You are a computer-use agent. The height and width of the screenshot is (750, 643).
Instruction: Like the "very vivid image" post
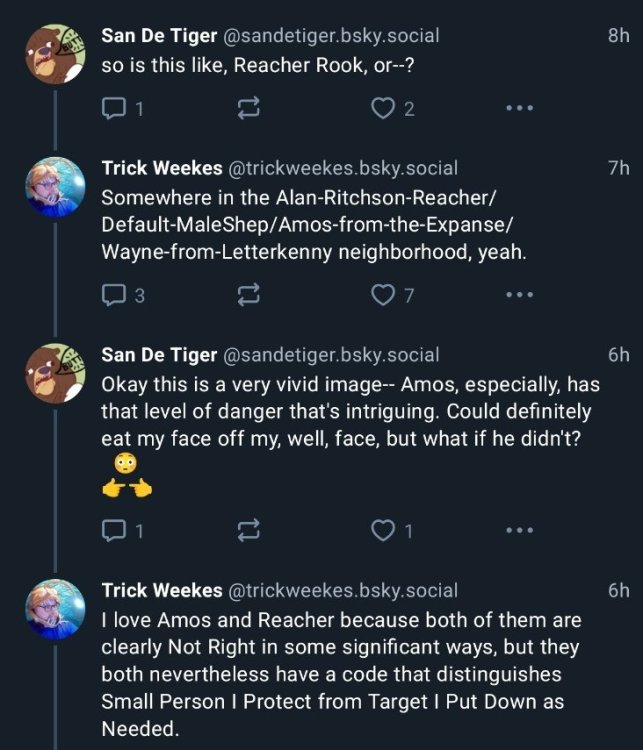(x=384, y=532)
